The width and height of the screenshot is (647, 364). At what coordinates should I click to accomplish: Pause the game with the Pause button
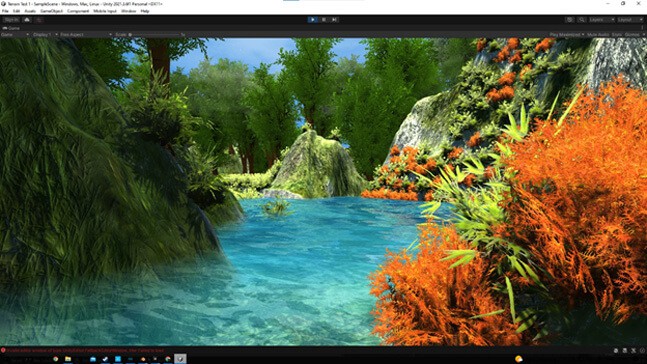324,19
